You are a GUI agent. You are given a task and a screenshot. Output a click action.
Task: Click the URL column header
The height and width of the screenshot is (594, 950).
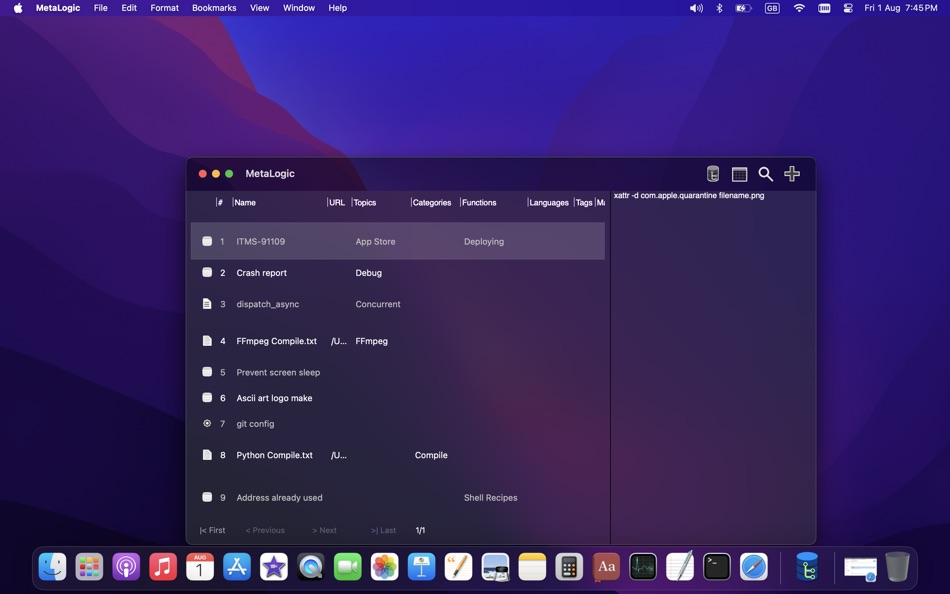pyautogui.click(x=337, y=202)
